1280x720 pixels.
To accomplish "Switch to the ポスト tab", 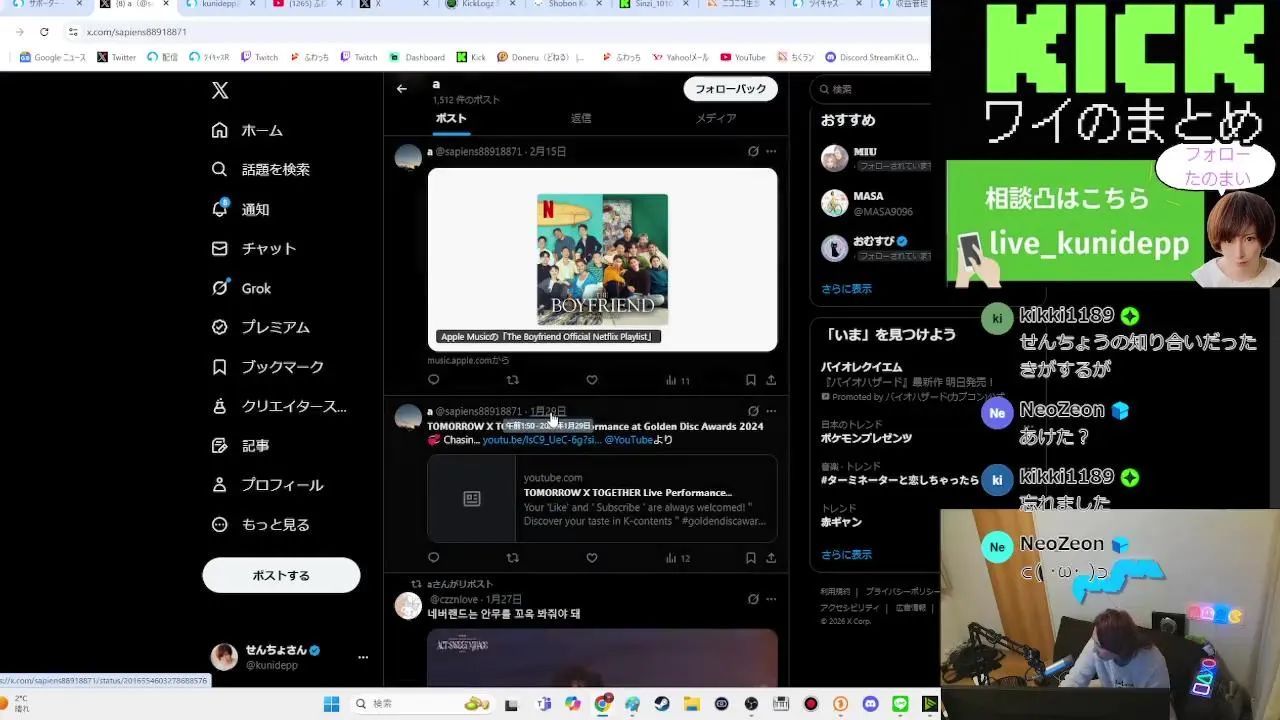I will [451, 118].
